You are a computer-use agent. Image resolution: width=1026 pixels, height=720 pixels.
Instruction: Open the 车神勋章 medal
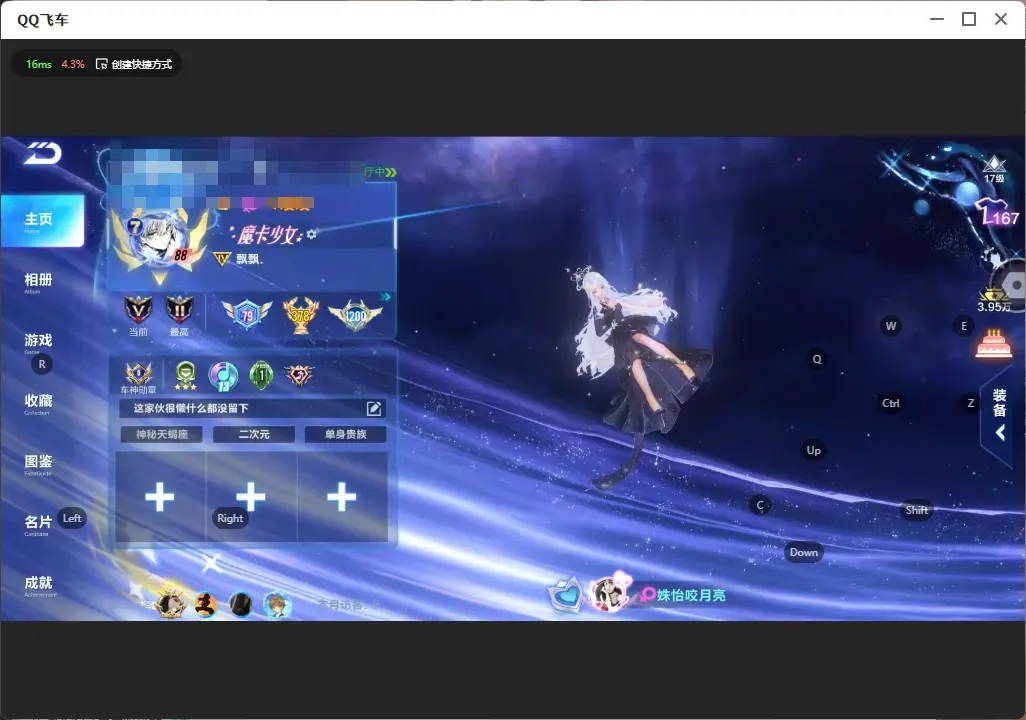(138, 378)
